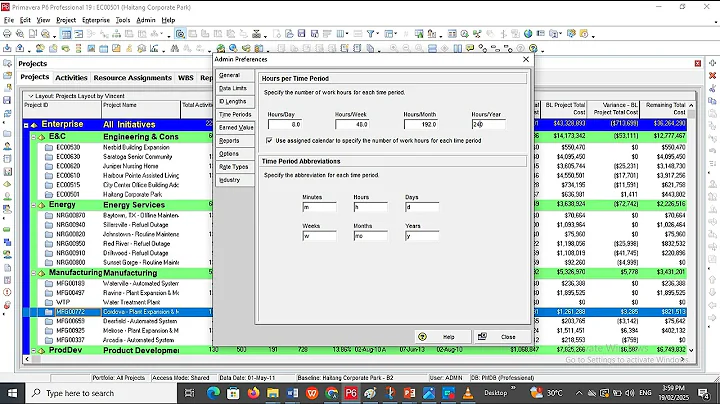
Task: Open Firefox from the taskbar
Action: (x=253, y=393)
